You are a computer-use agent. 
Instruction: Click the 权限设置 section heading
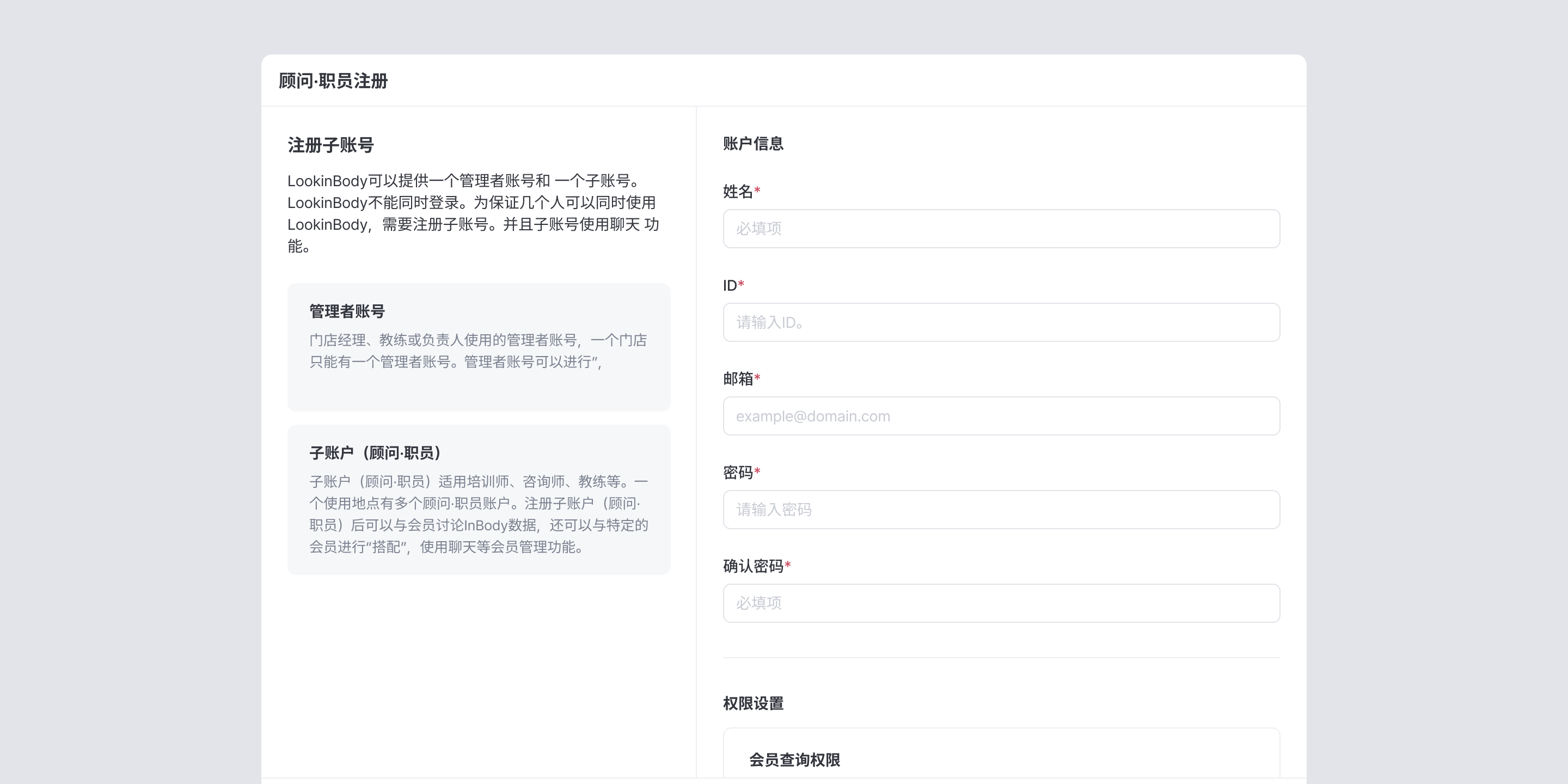pos(753,703)
